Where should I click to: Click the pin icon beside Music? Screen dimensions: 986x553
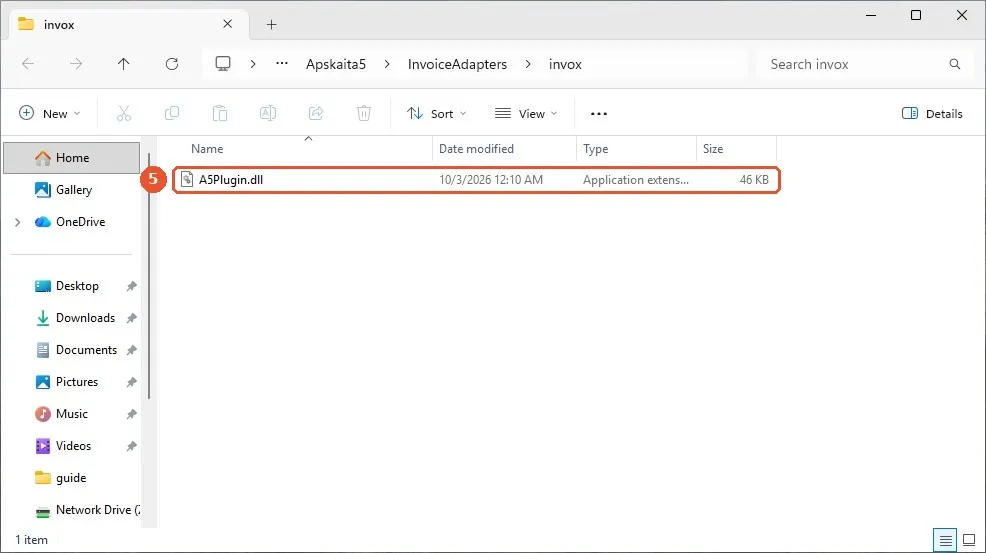(131, 415)
